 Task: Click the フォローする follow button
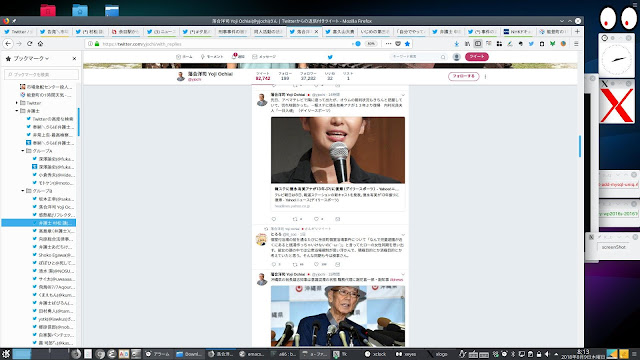click(x=464, y=76)
